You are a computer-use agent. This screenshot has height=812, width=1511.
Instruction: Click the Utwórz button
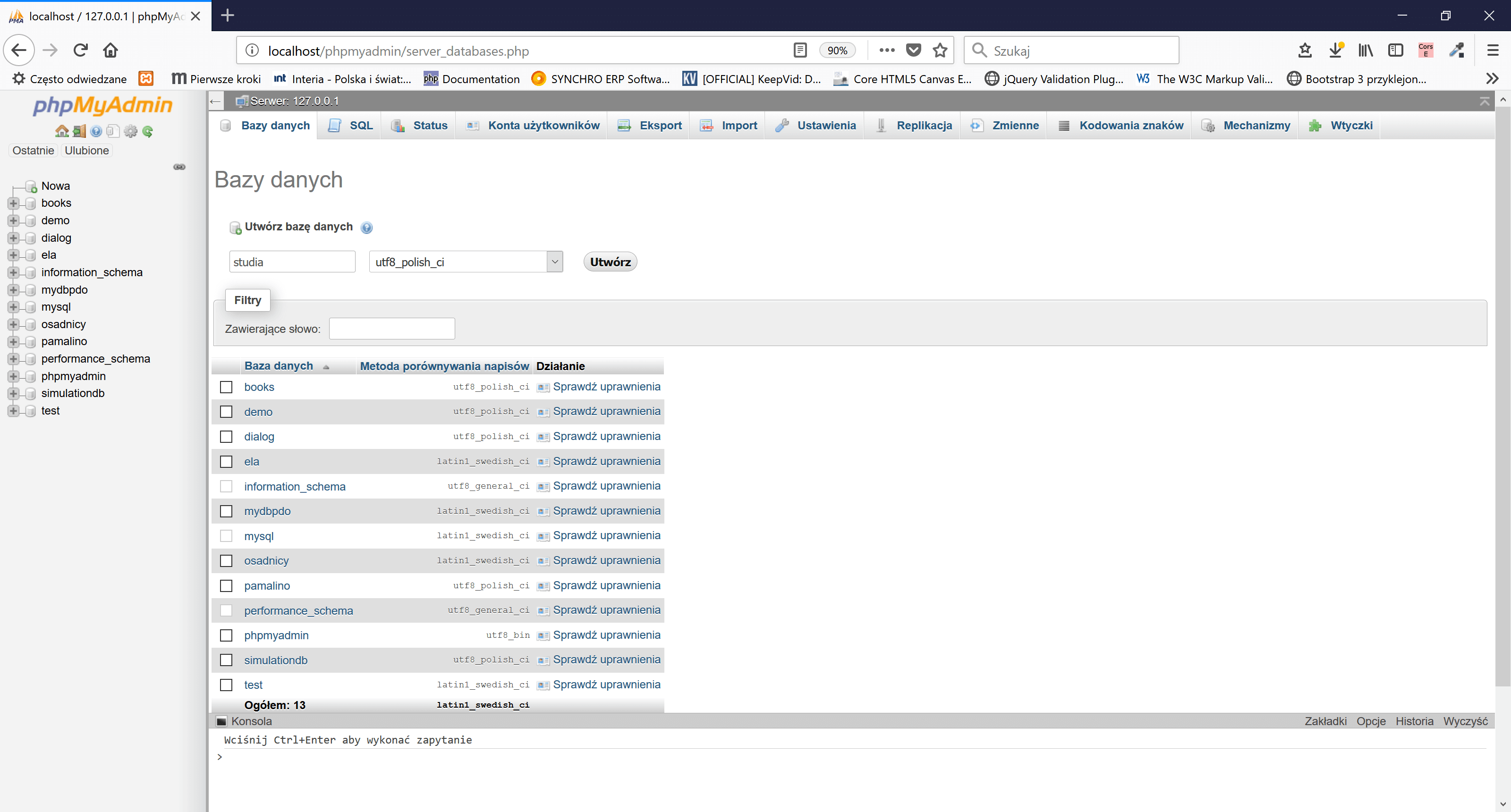610,262
